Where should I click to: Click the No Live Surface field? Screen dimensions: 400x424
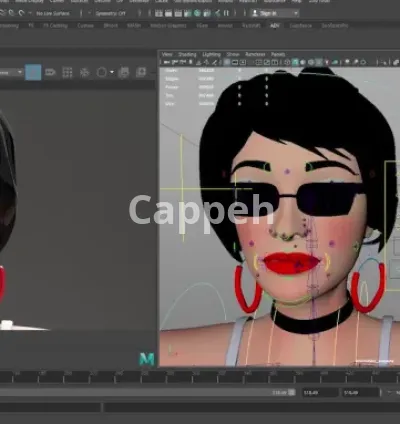click(53, 13)
